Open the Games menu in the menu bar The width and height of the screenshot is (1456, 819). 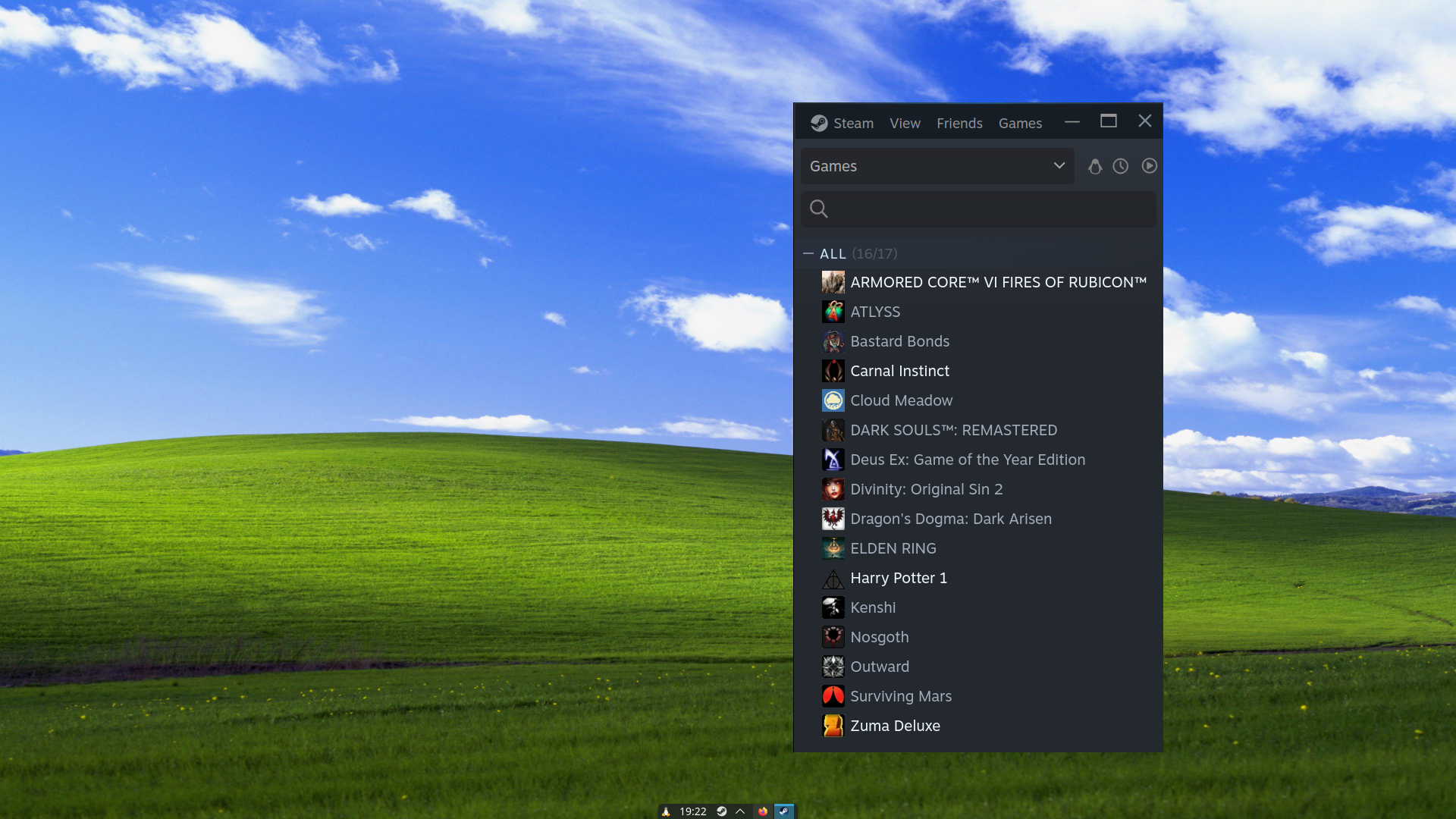[x=1020, y=123]
